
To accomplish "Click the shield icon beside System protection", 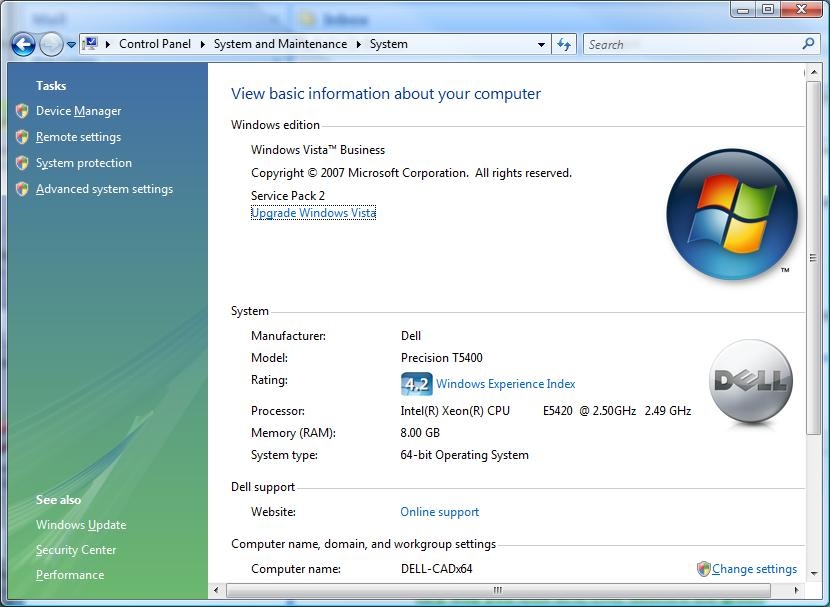I will pyautogui.click(x=22, y=162).
